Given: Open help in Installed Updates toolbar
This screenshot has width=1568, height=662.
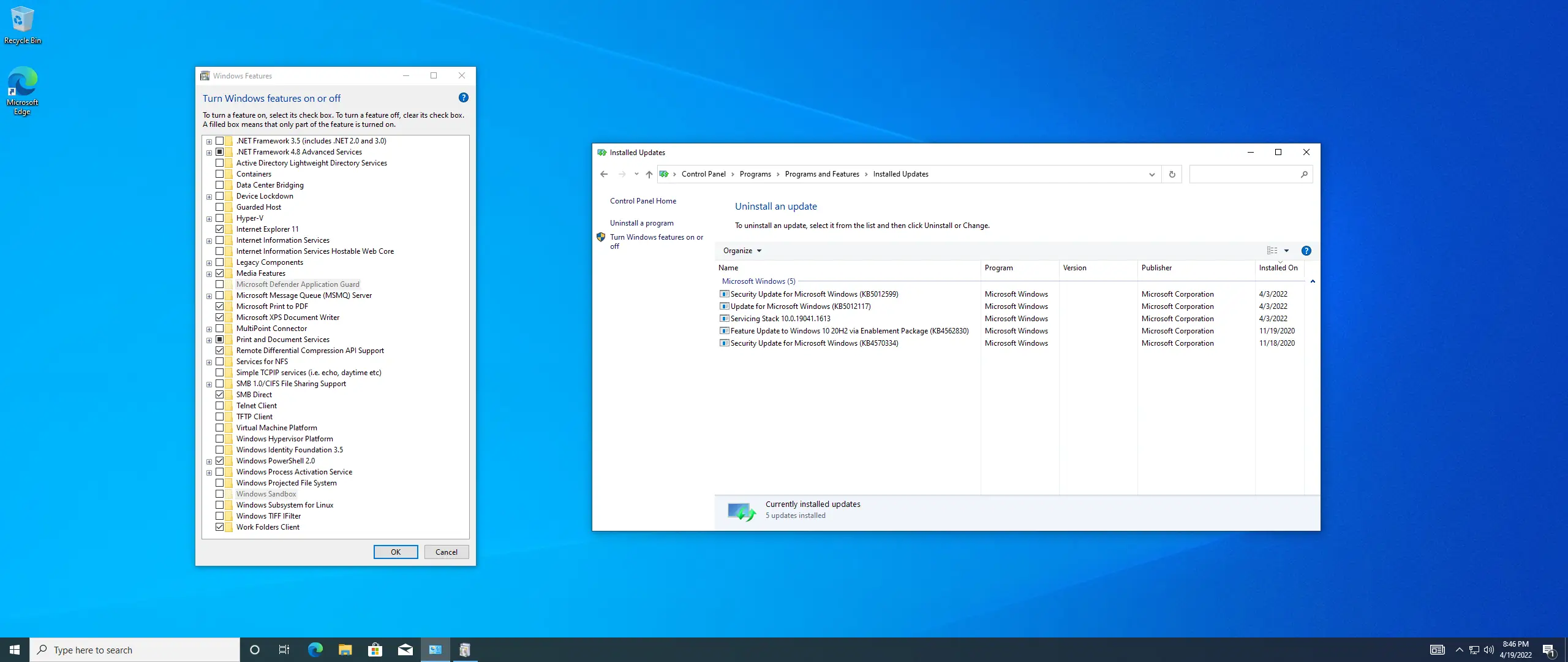Looking at the screenshot, I should pos(1306,251).
